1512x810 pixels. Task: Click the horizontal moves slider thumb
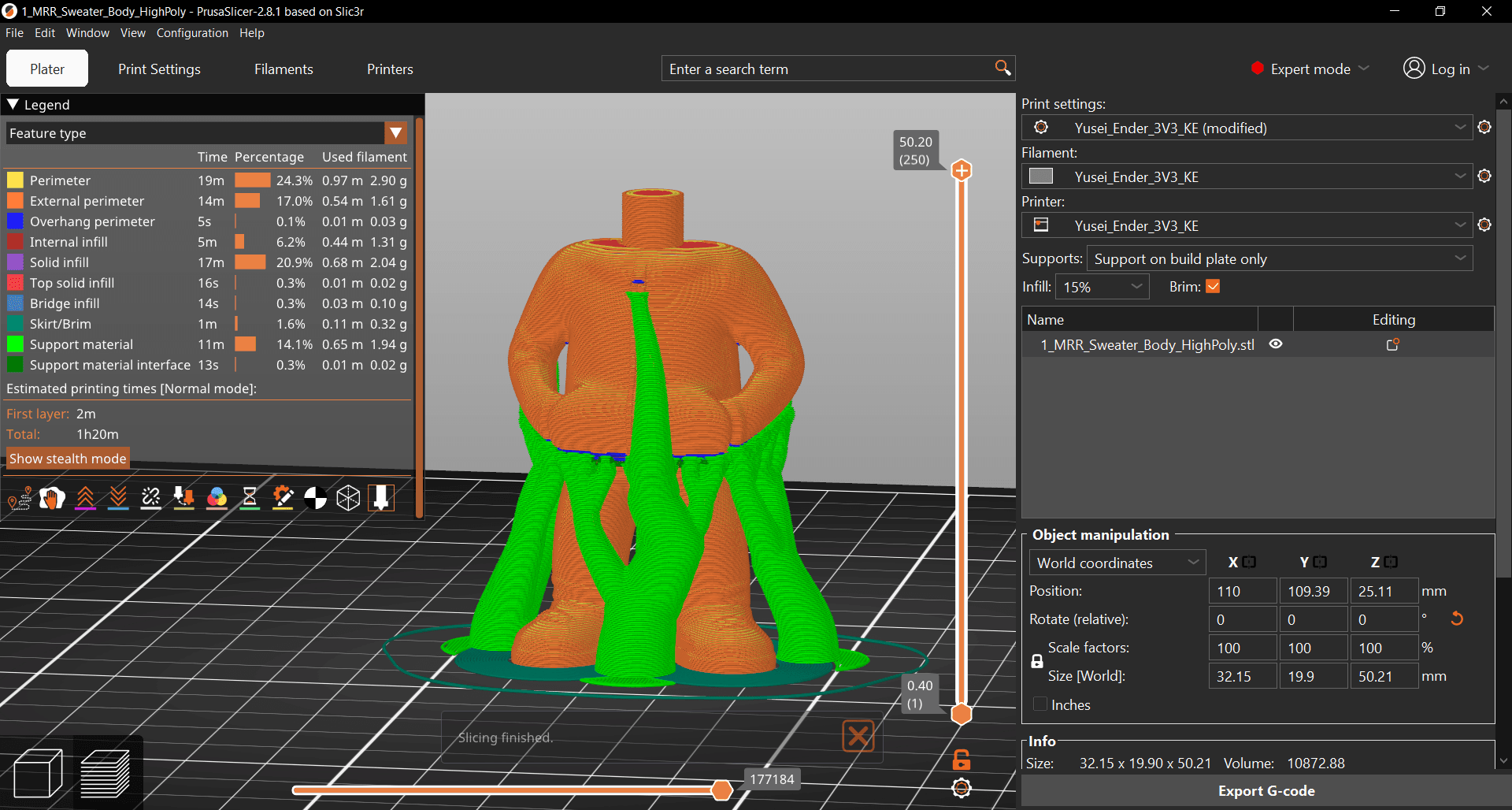(721, 790)
